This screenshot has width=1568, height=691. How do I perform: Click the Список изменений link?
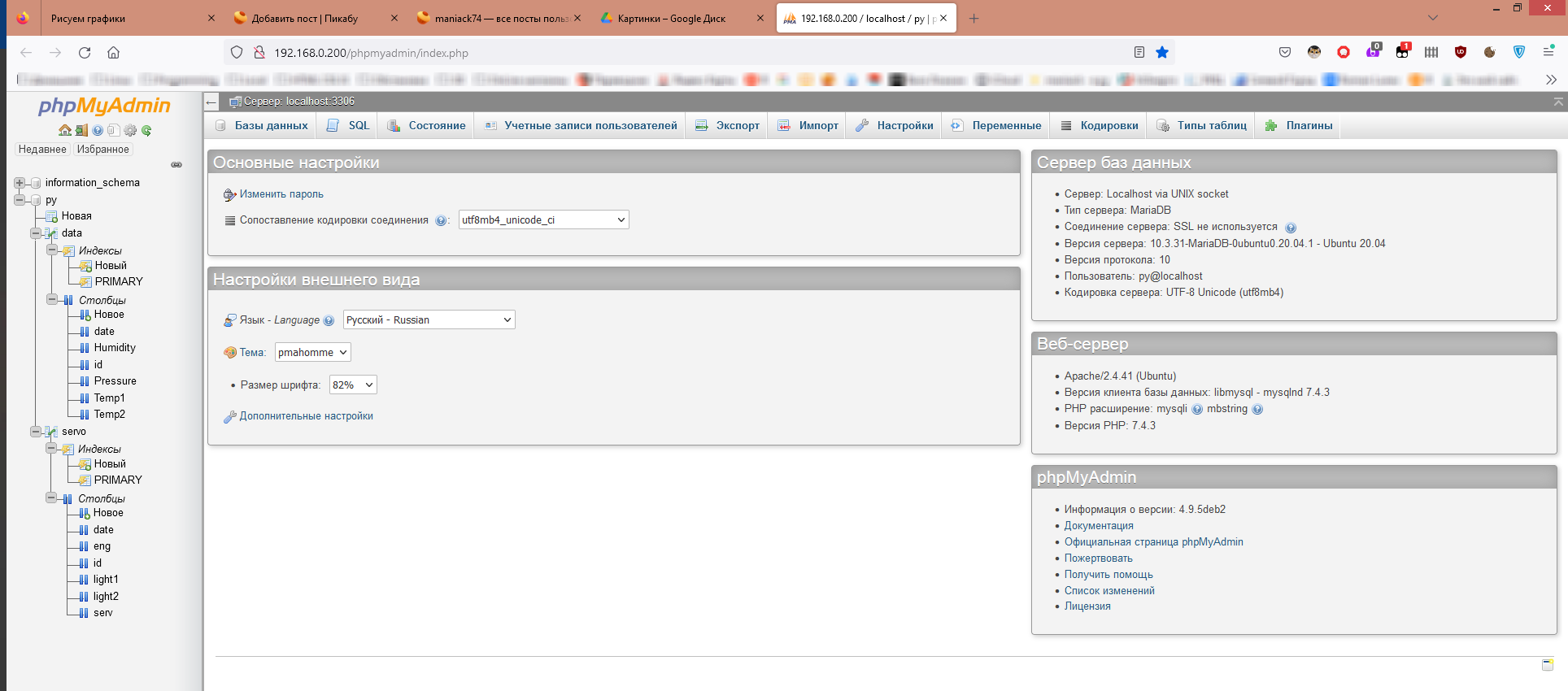click(x=1109, y=591)
